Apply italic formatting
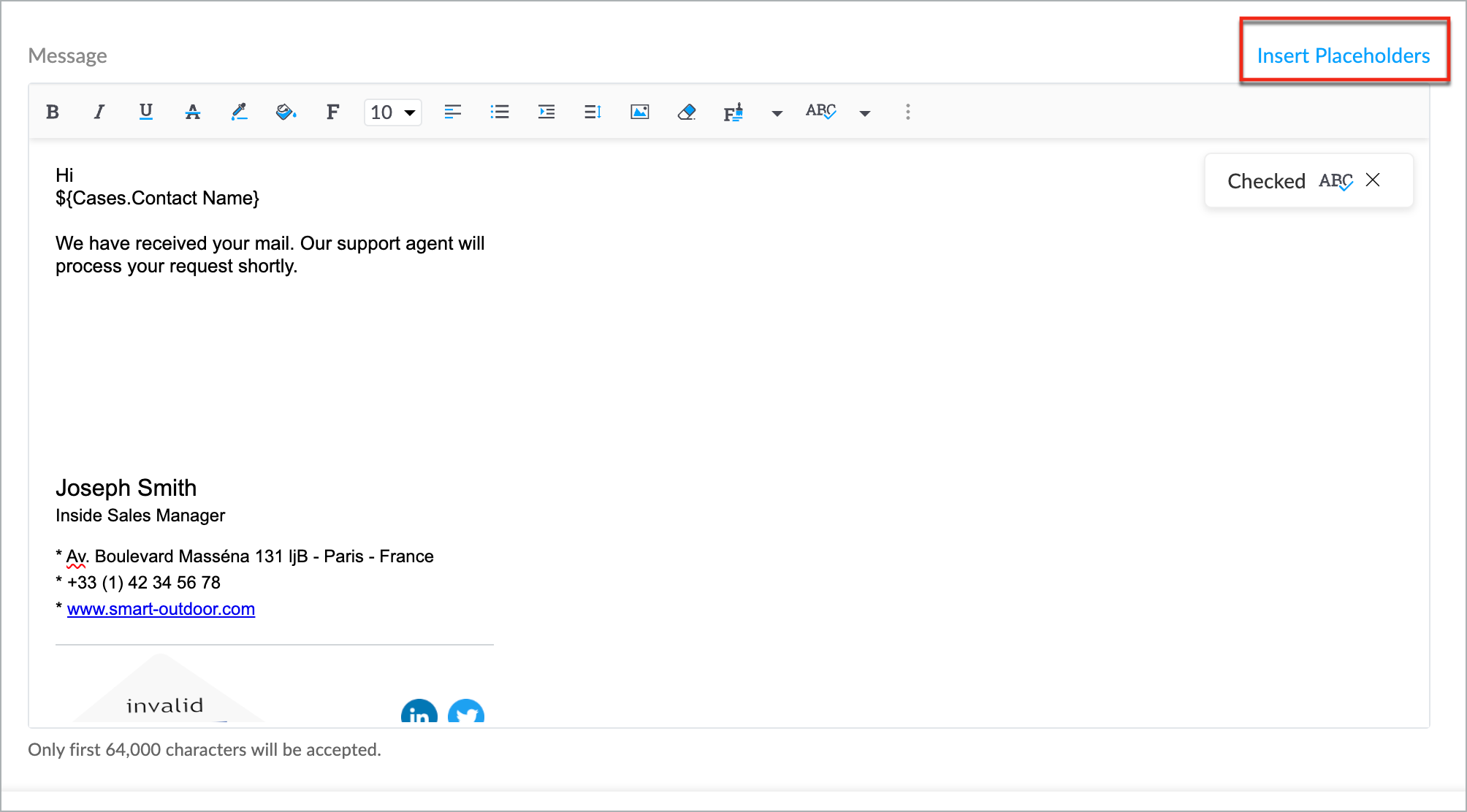The height and width of the screenshot is (812, 1467). coord(99,112)
